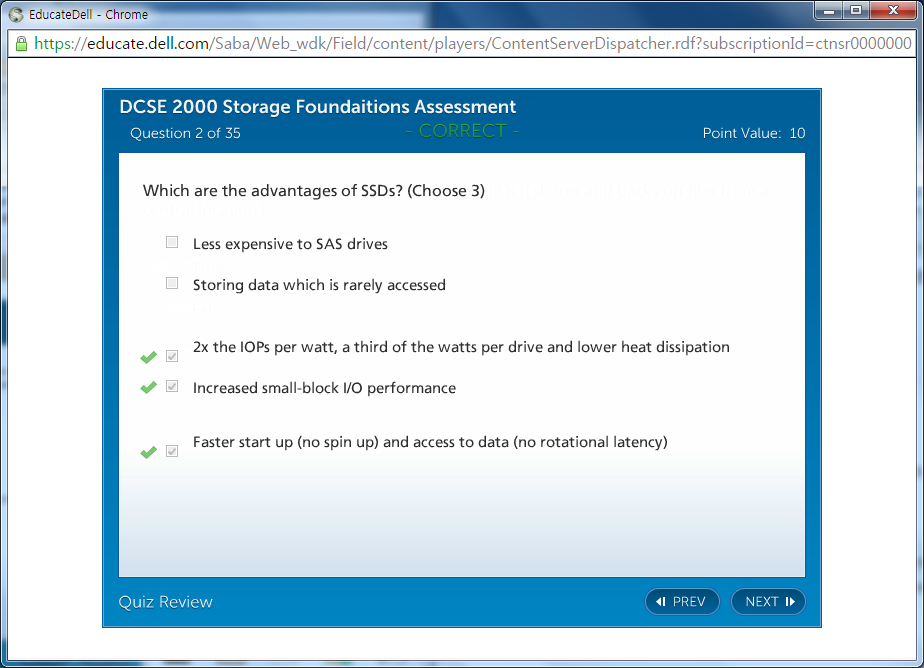The height and width of the screenshot is (668, 924).
Task: Uncheck the 'Faster start up (no spin up)' checkbox
Action: (x=172, y=452)
